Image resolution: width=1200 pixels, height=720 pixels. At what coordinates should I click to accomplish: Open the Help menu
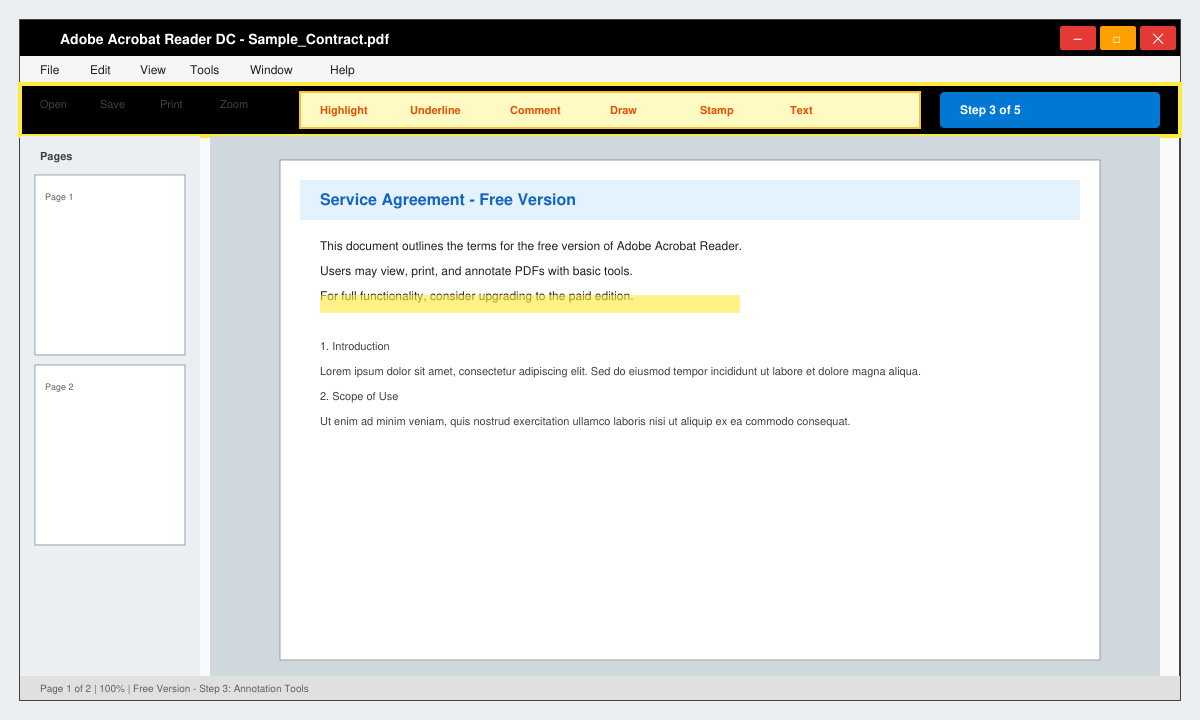tap(342, 70)
